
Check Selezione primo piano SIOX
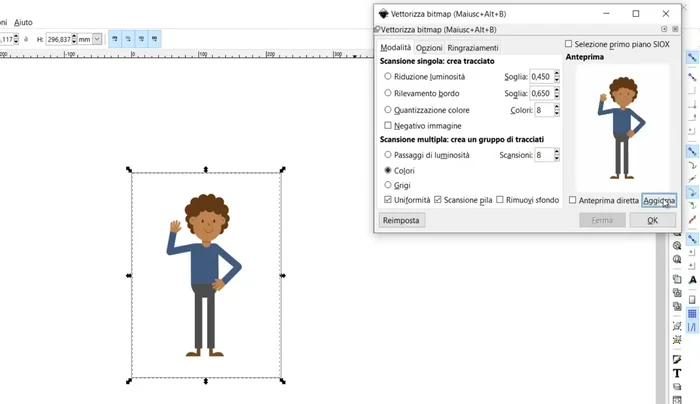(569, 44)
